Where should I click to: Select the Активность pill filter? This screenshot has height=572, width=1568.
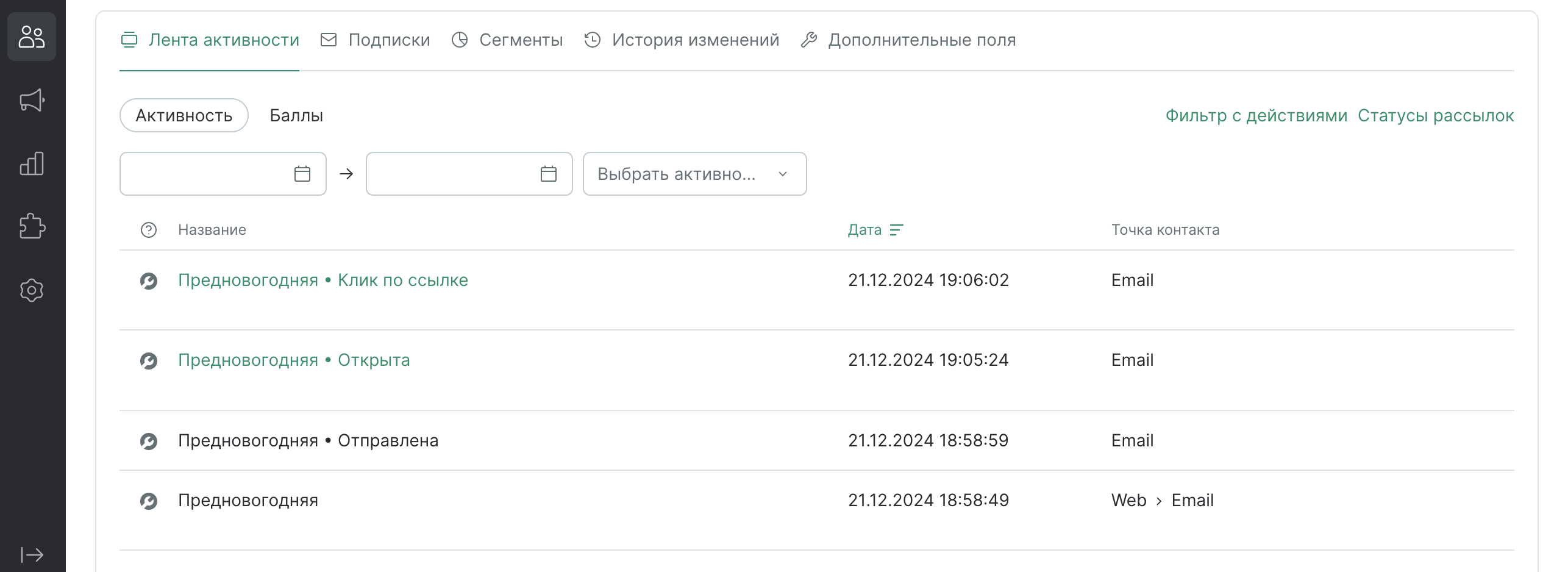coord(184,115)
